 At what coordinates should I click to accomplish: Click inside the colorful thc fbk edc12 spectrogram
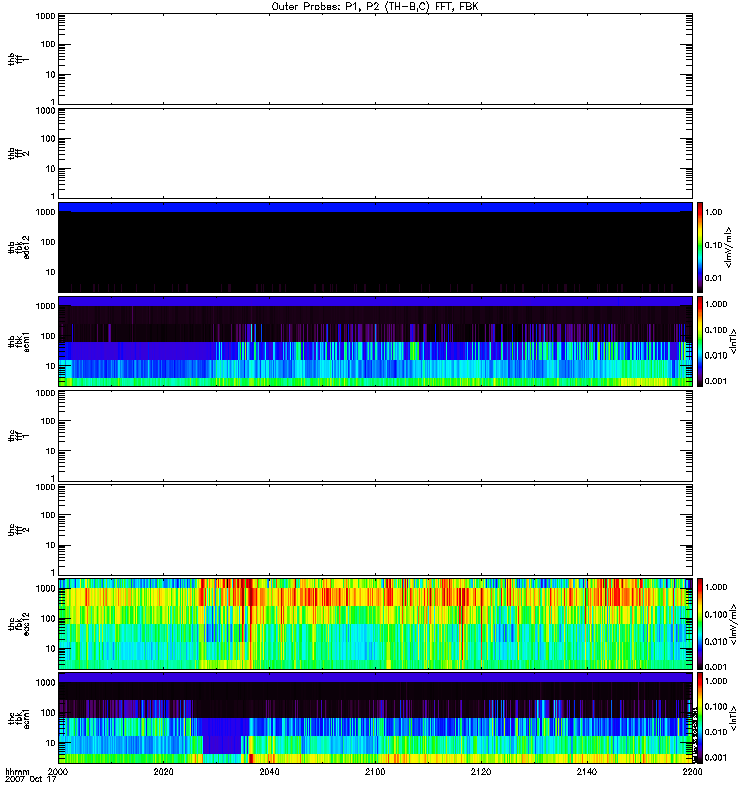point(375,623)
